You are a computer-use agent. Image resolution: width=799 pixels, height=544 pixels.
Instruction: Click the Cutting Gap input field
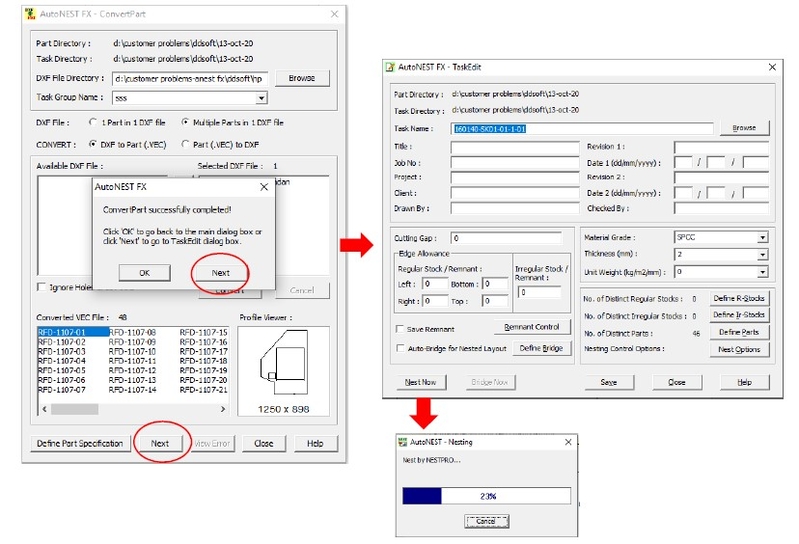511,239
